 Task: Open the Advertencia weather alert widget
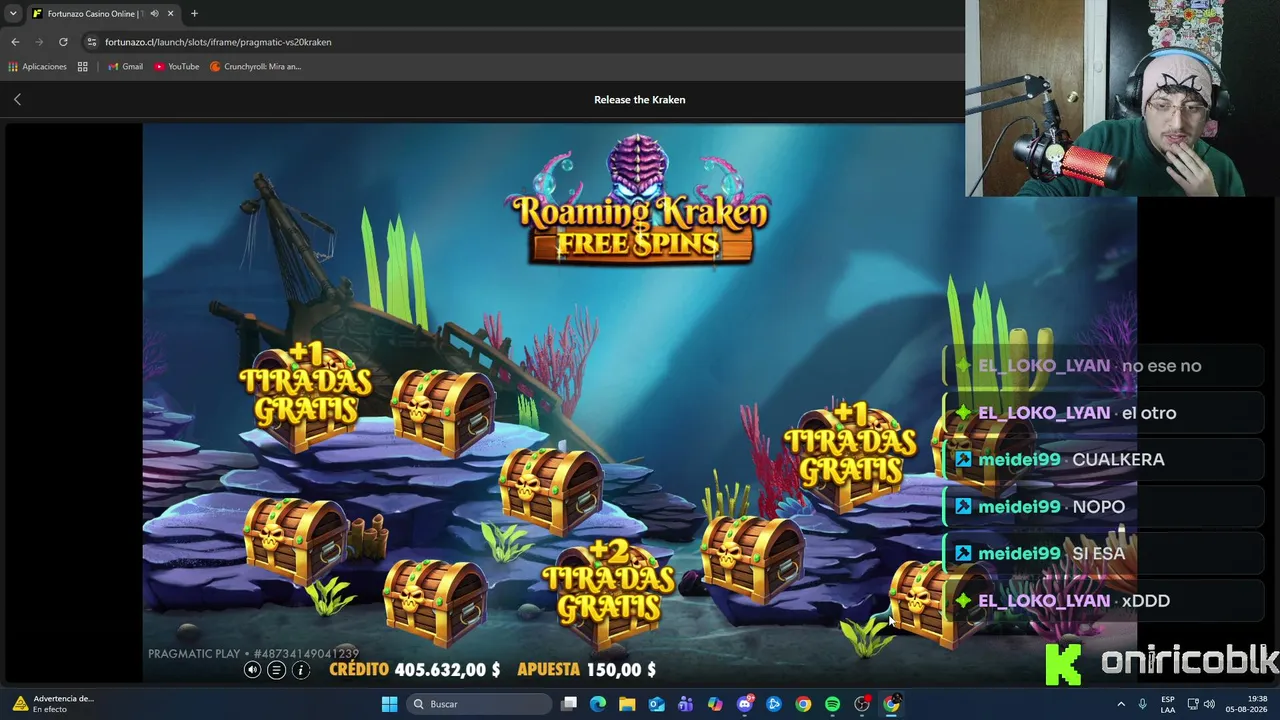pos(53,704)
